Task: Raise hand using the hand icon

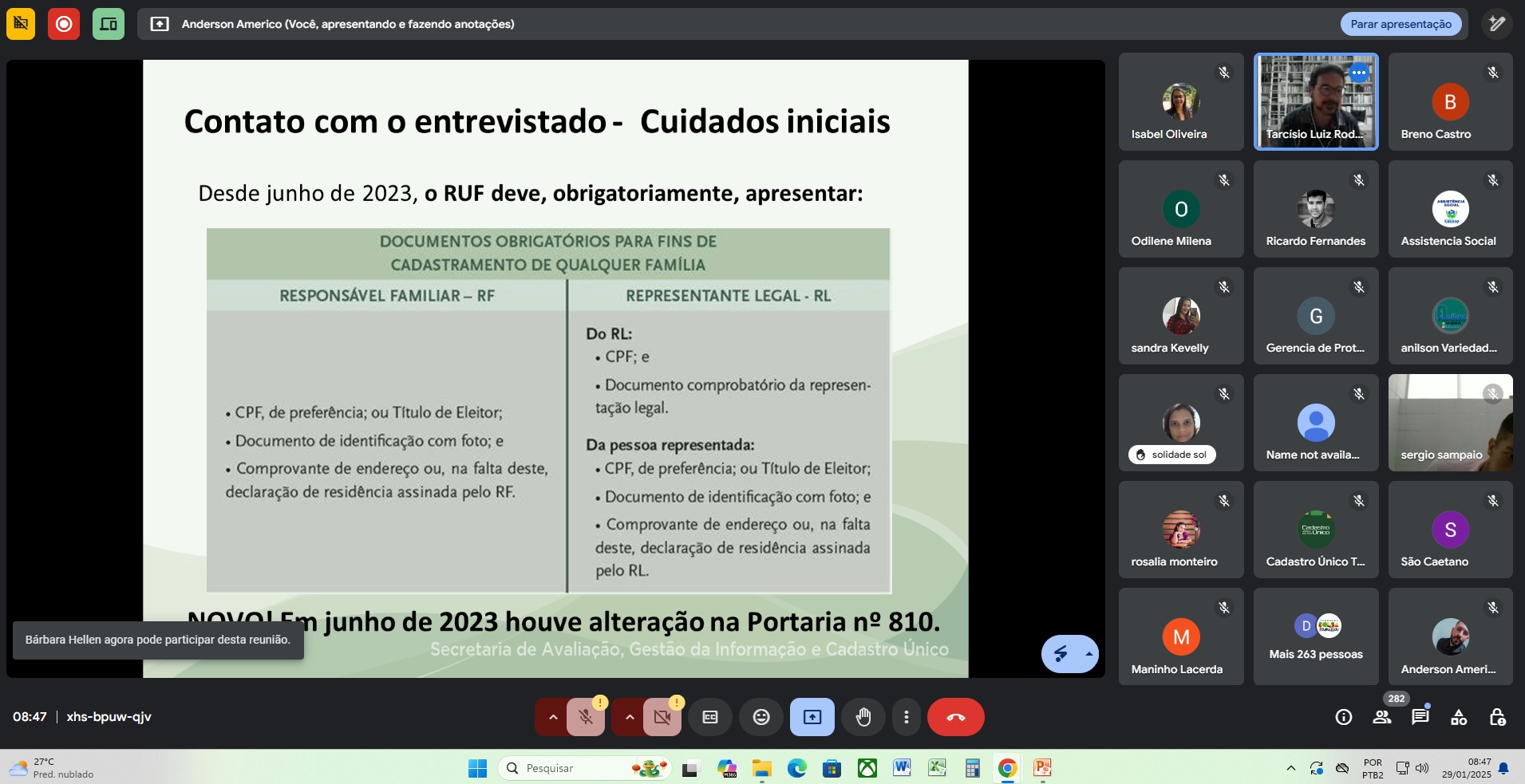Action: (863, 717)
